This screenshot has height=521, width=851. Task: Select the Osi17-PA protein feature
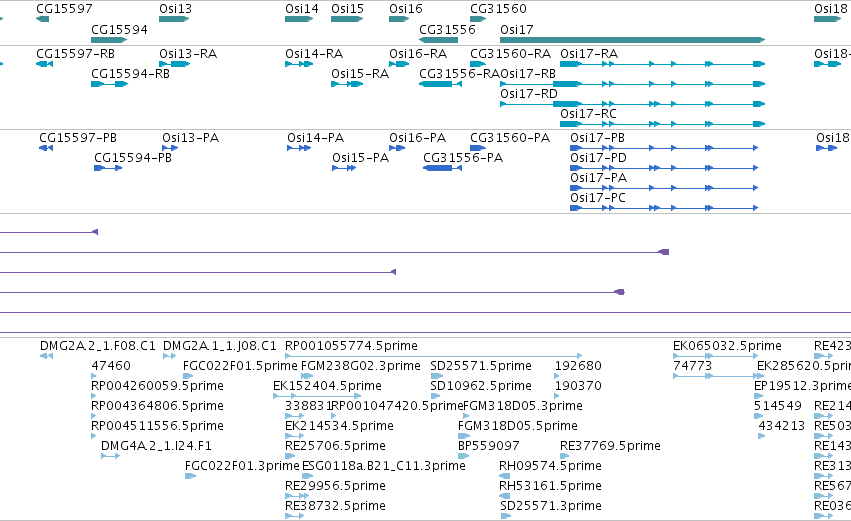click(x=664, y=188)
